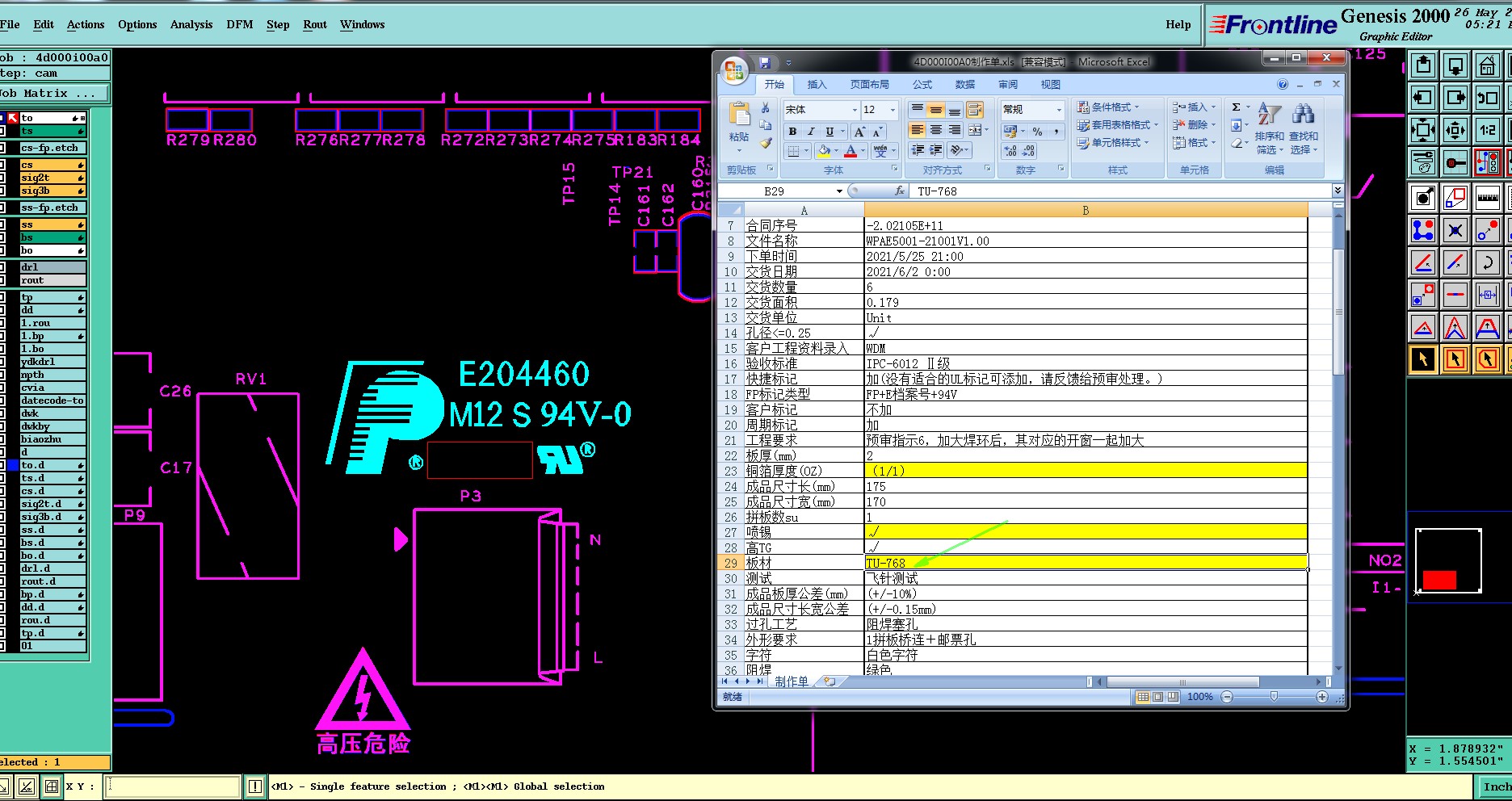Click the pan right icon in Genesis toolbar
This screenshot has height=801, width=1512.
coord(1455,98)
